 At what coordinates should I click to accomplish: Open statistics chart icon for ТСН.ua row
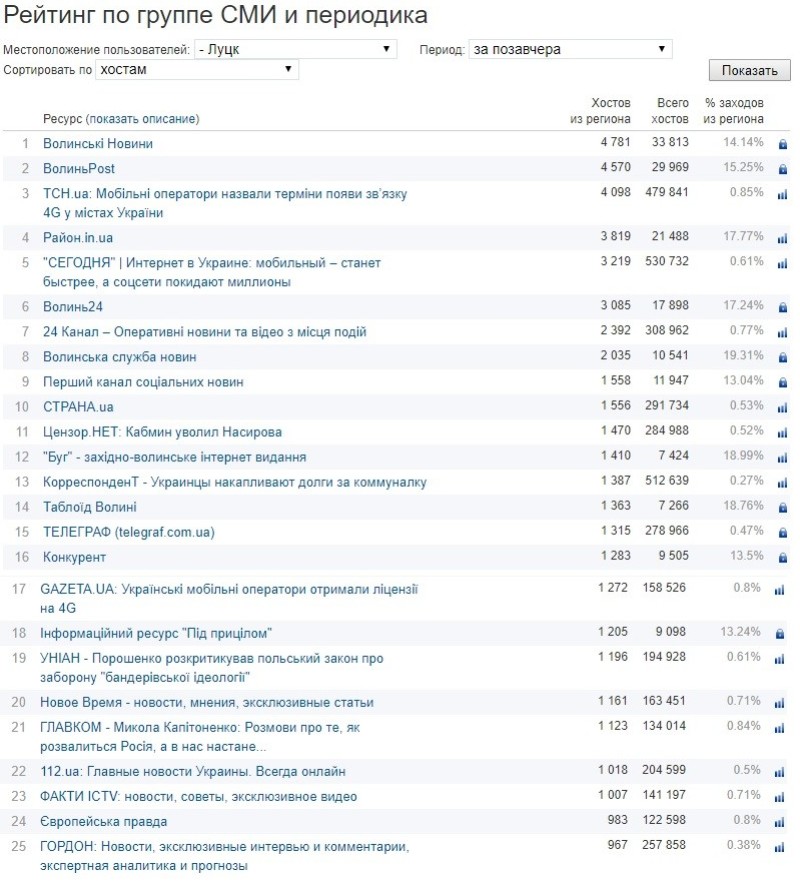coord(782,194)
